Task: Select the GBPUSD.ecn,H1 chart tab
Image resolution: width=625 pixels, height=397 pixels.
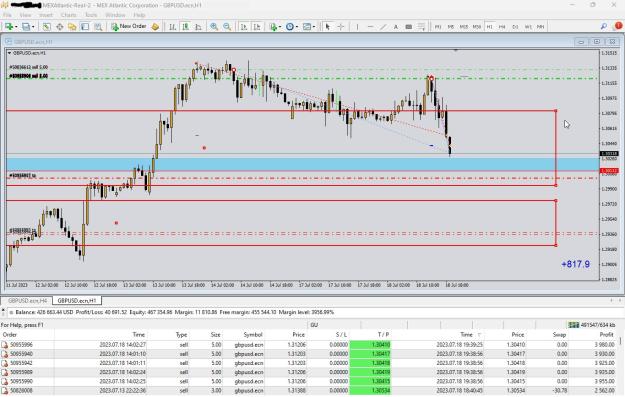Action: (77, 301)
